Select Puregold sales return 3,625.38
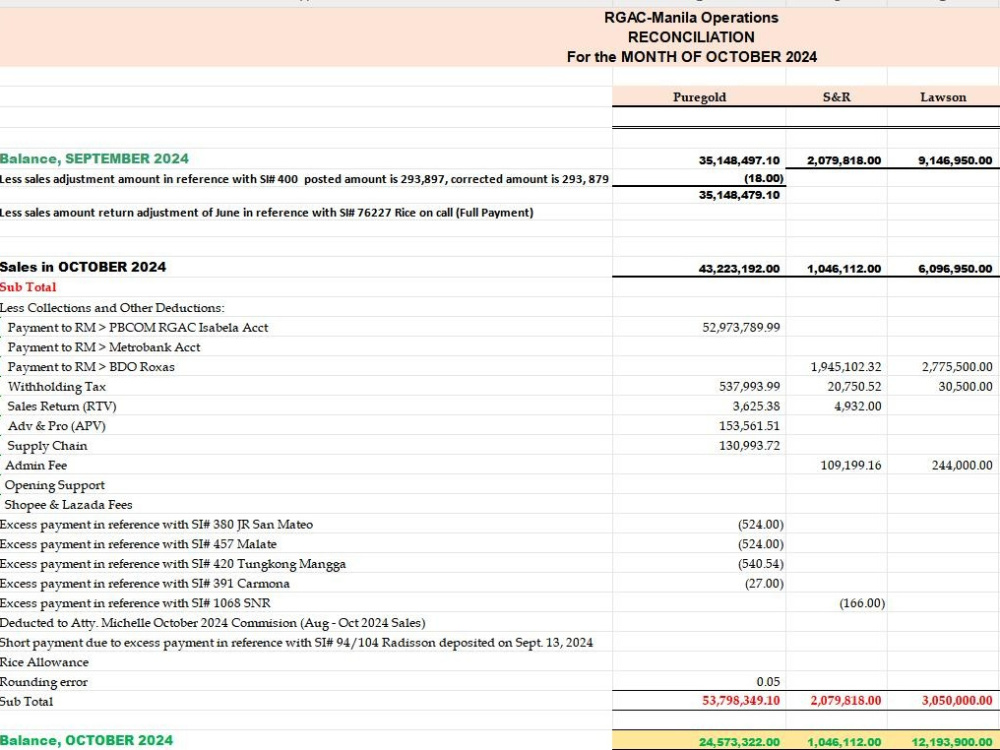Viewport: 1000px width, 750px height. coord(756,406)
